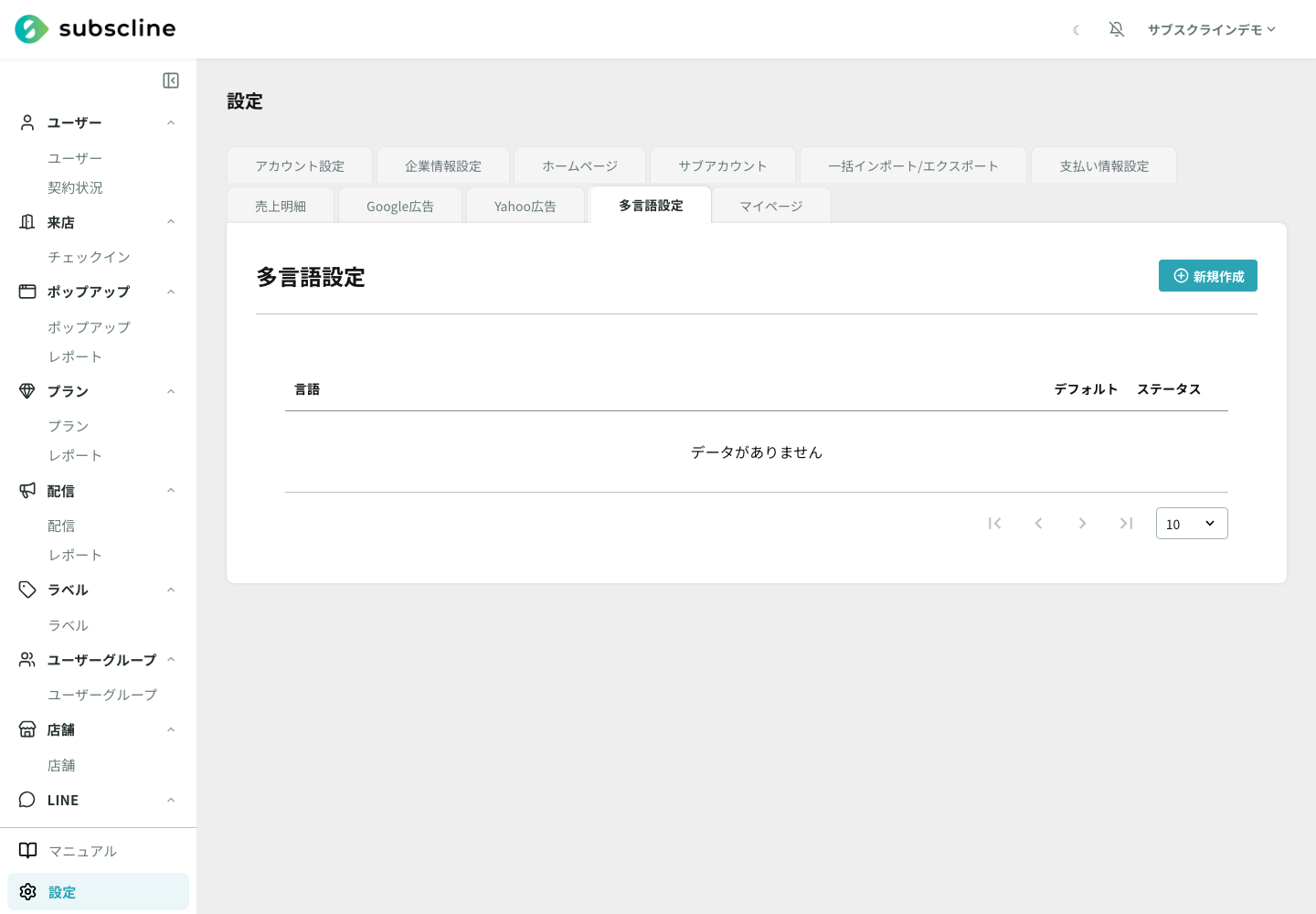Screen dimensions: 1316x914
Task: Open レポート under 配信
Action: [75, 555]
